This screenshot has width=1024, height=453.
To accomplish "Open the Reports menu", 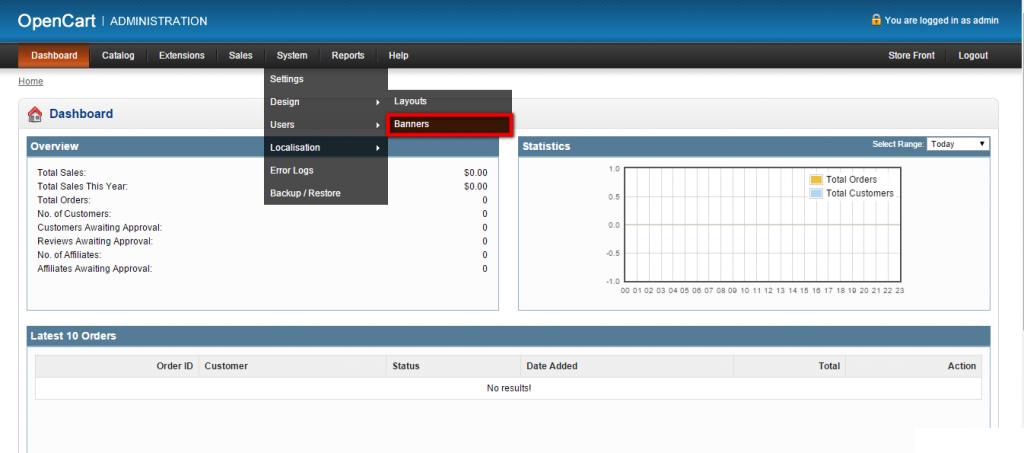I will coord(348,55).
